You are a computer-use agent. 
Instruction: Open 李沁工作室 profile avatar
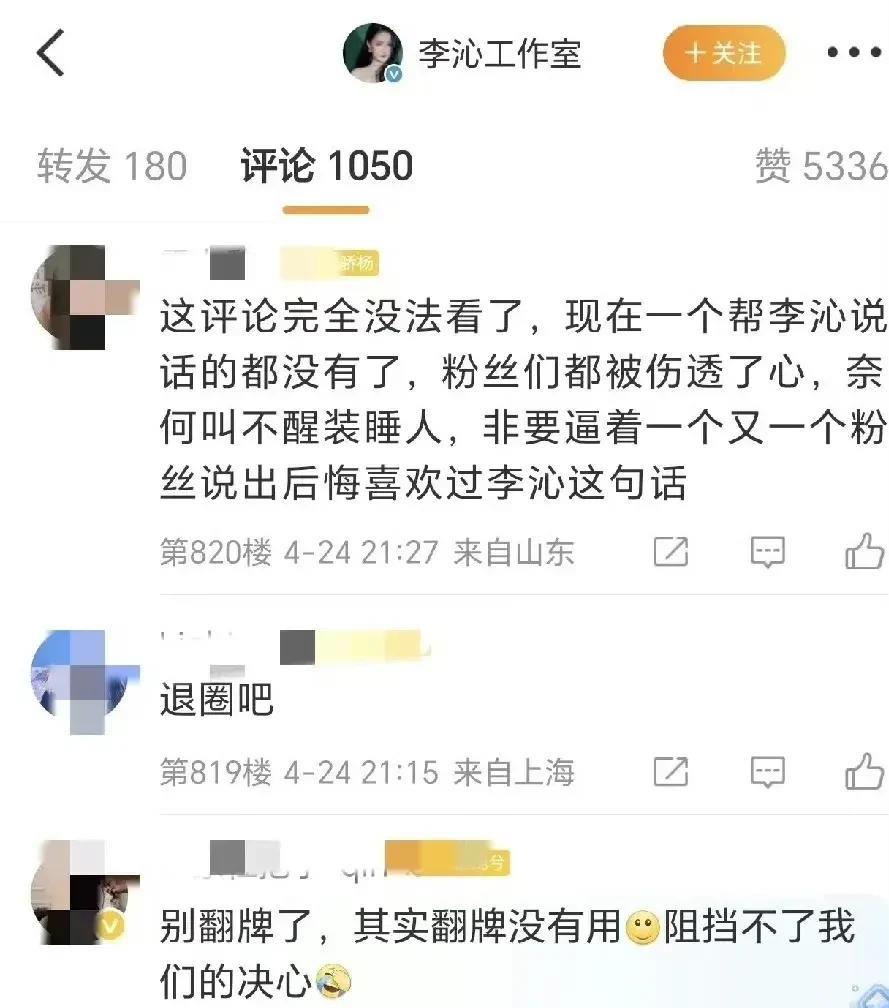[373, 53]
